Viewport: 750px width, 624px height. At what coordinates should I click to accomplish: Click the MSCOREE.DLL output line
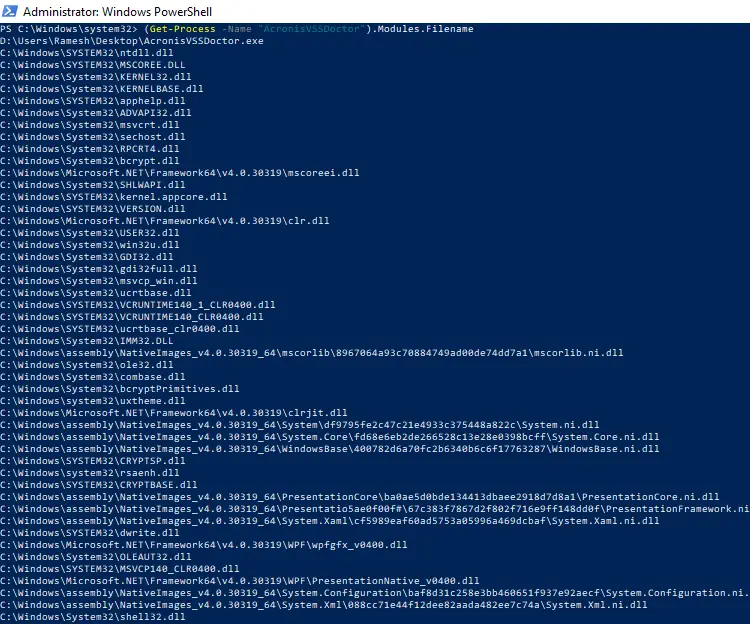coord(93,65)
